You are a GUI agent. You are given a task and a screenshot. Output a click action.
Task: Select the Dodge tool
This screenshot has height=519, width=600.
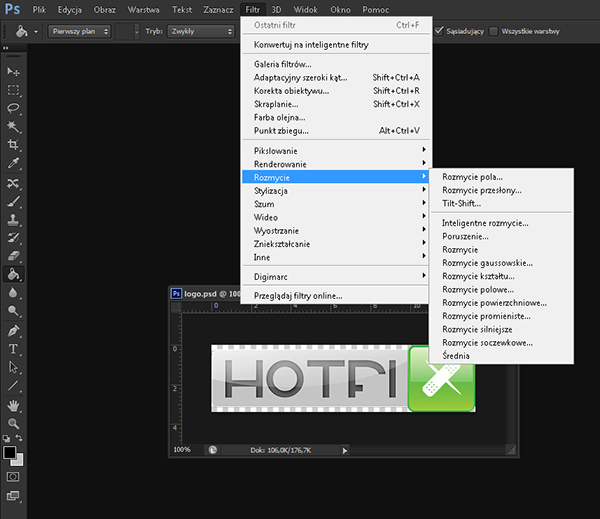coord(13,311)
